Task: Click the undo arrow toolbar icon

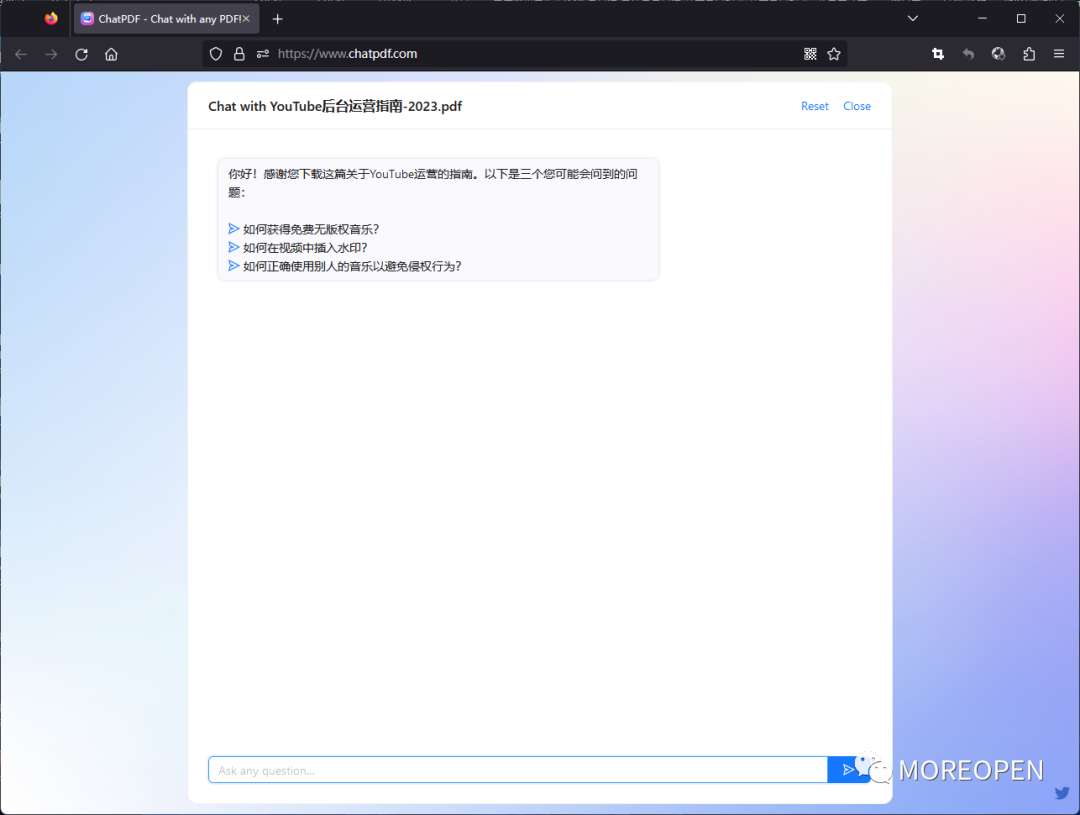Action: pos(968,54)
